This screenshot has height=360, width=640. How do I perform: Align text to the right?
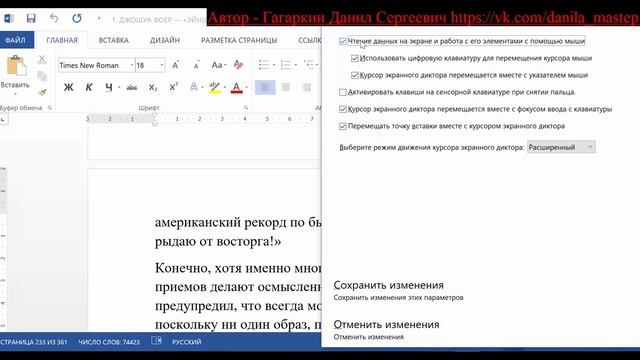pos(306,87)
